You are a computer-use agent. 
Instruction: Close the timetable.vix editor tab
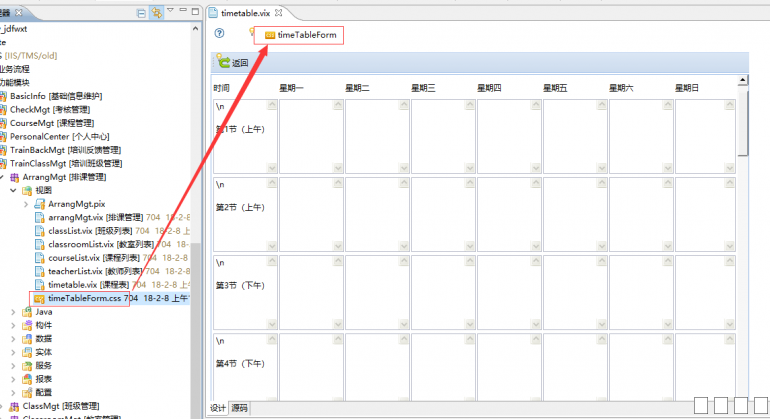point(279,12)
